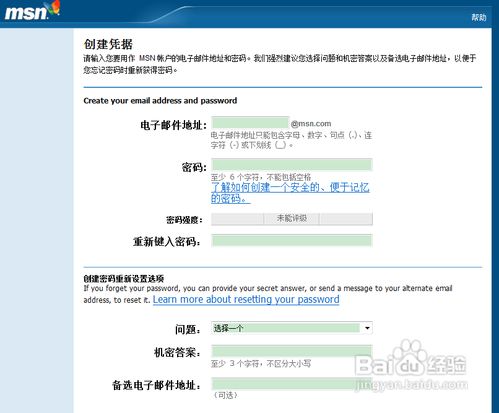Open link 了解如何创建一个安全的、便于记忆的密码

click(x=290, y=193)
